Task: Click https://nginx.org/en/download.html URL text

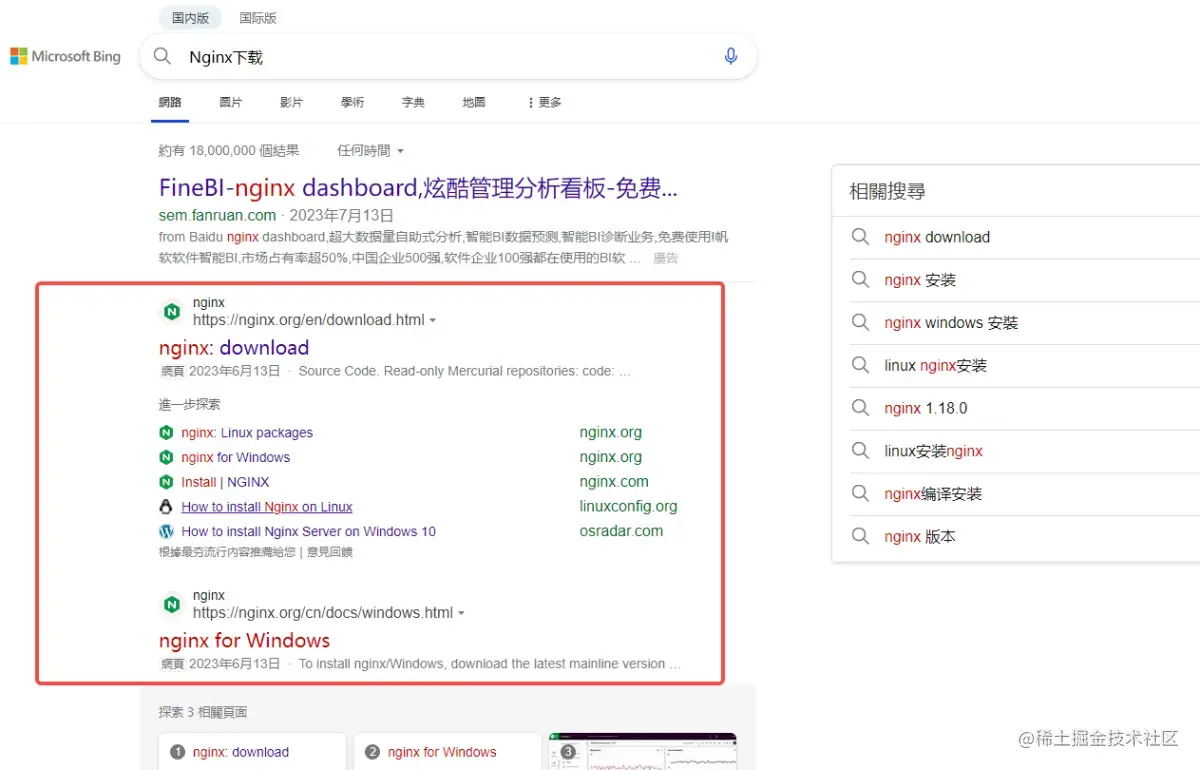Action: pyautogui.click(x=309, y=320)
